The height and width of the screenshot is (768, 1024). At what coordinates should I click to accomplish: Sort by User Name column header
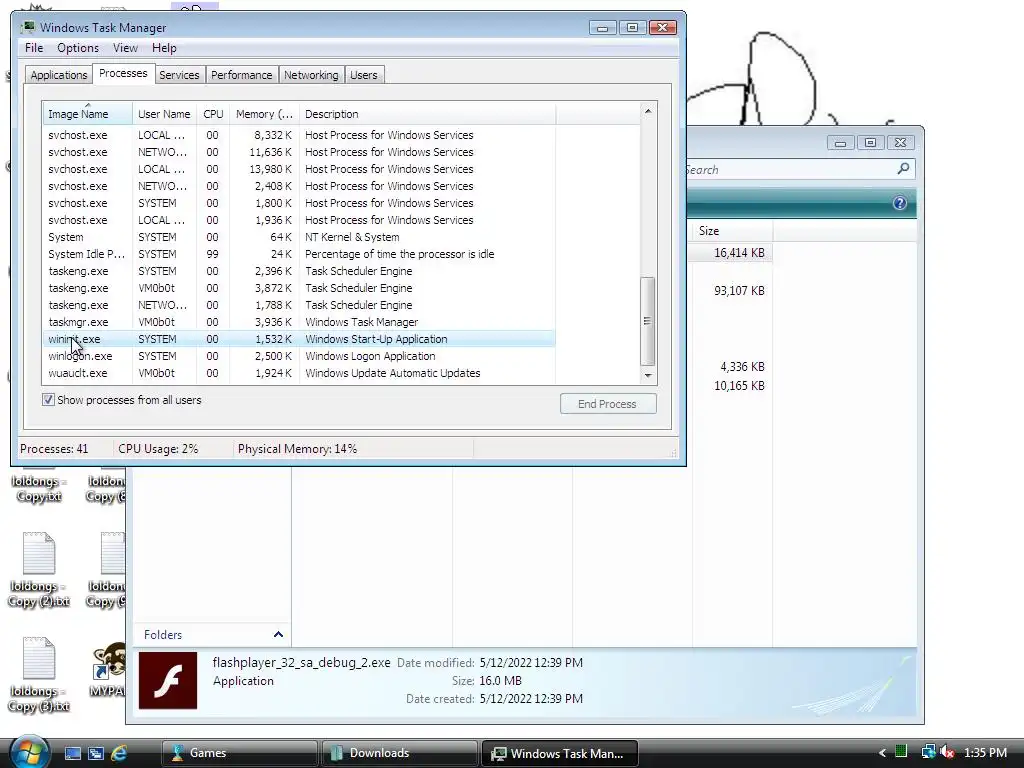164,114
